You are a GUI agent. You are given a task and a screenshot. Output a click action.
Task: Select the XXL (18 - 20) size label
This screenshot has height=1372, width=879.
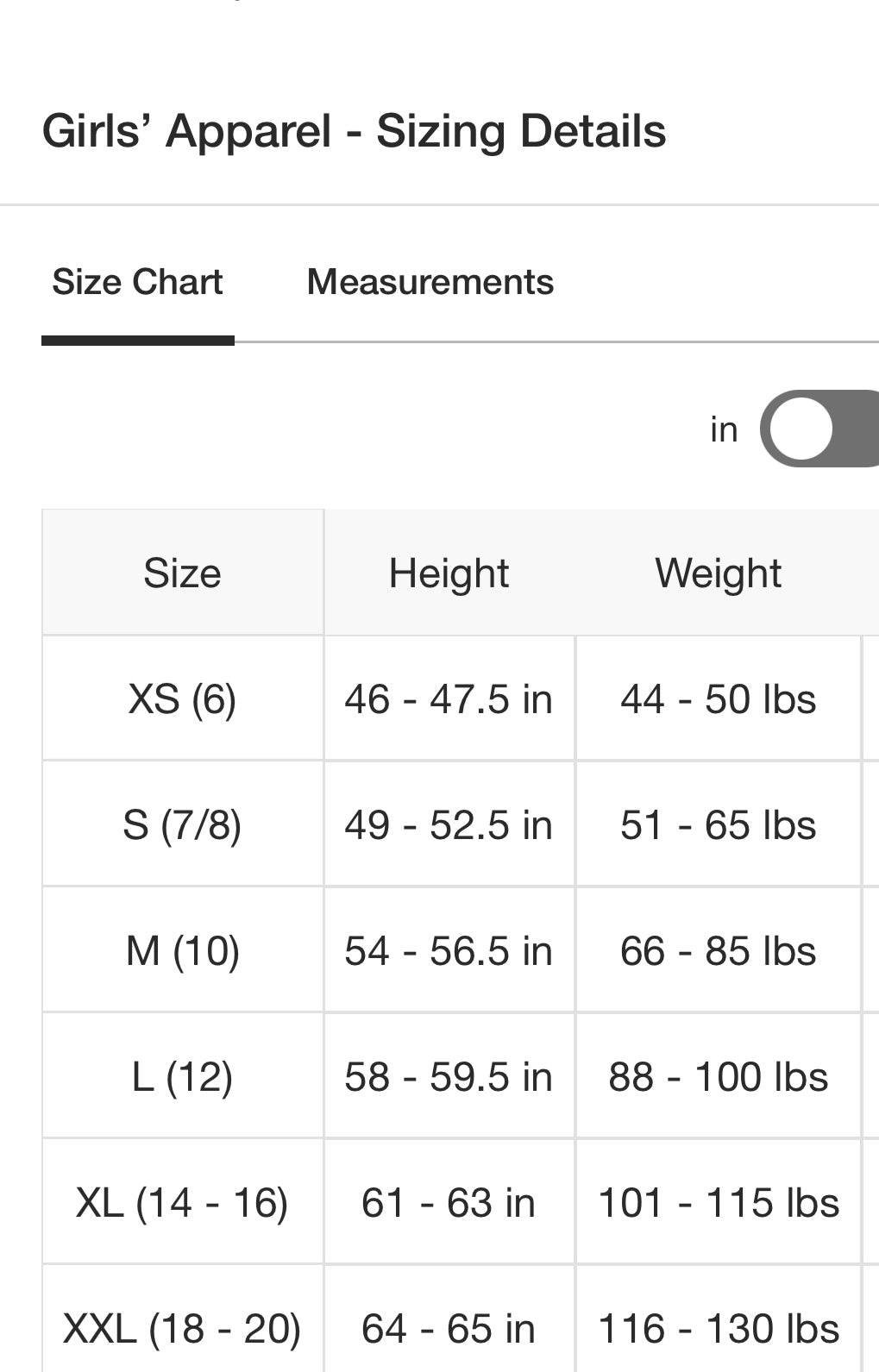click(182, 1329)
